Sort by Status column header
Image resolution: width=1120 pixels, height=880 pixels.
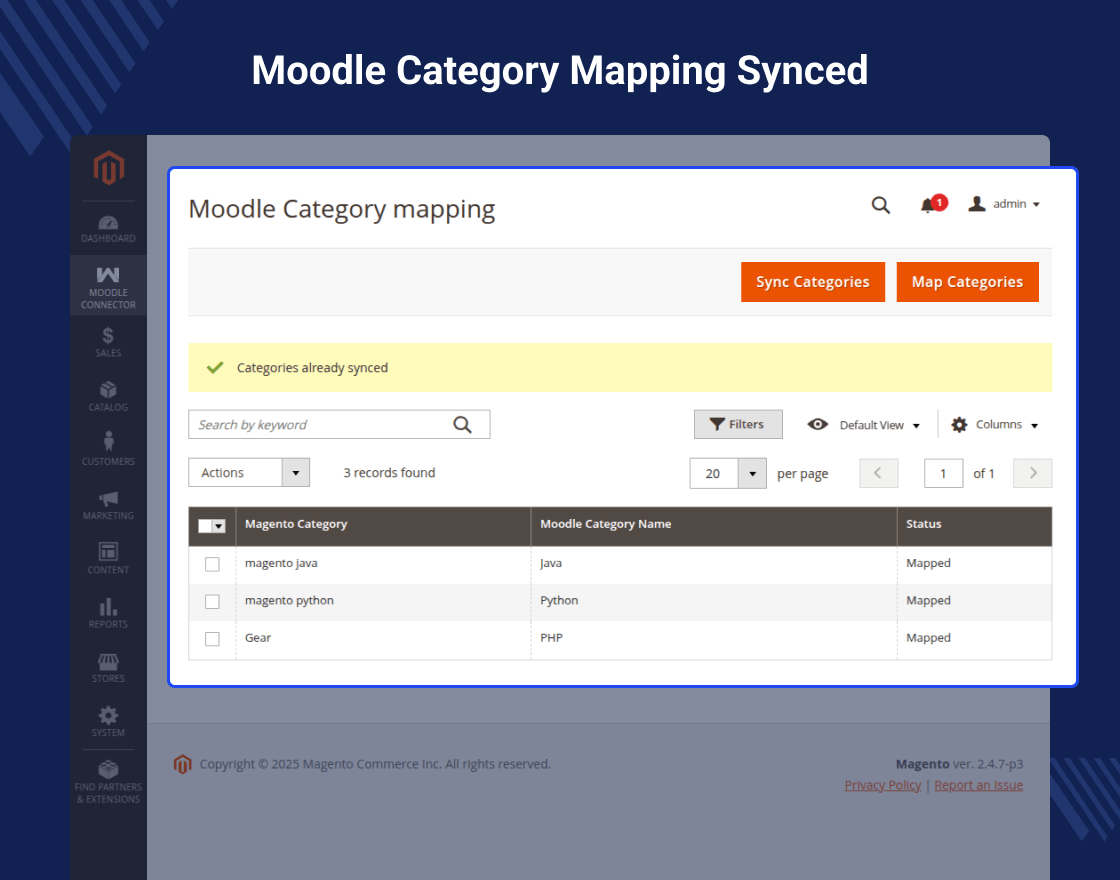coord(974,526)
